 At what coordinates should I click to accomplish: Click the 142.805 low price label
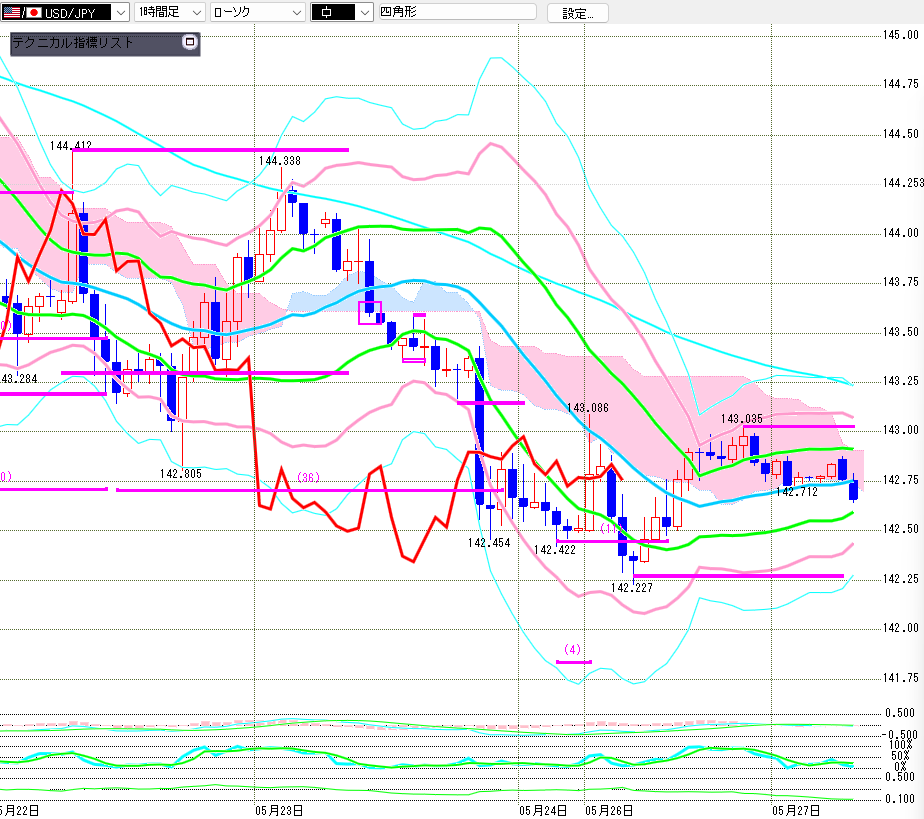pos(181,474)
